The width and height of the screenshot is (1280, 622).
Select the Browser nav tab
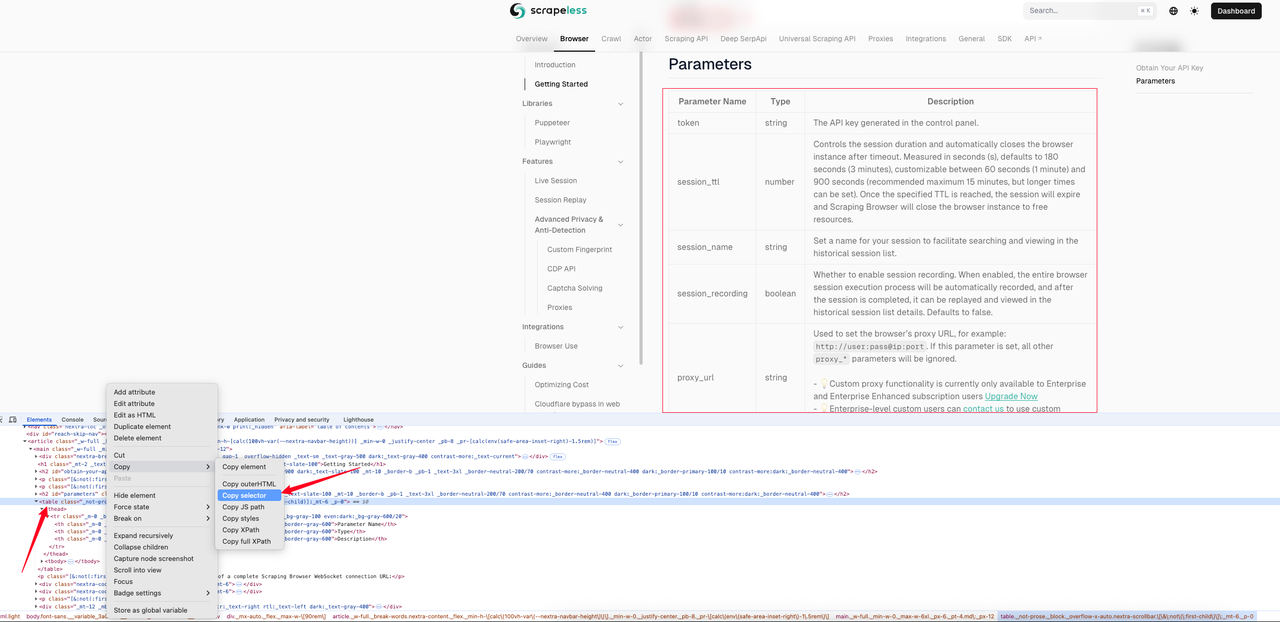(574, 39)
